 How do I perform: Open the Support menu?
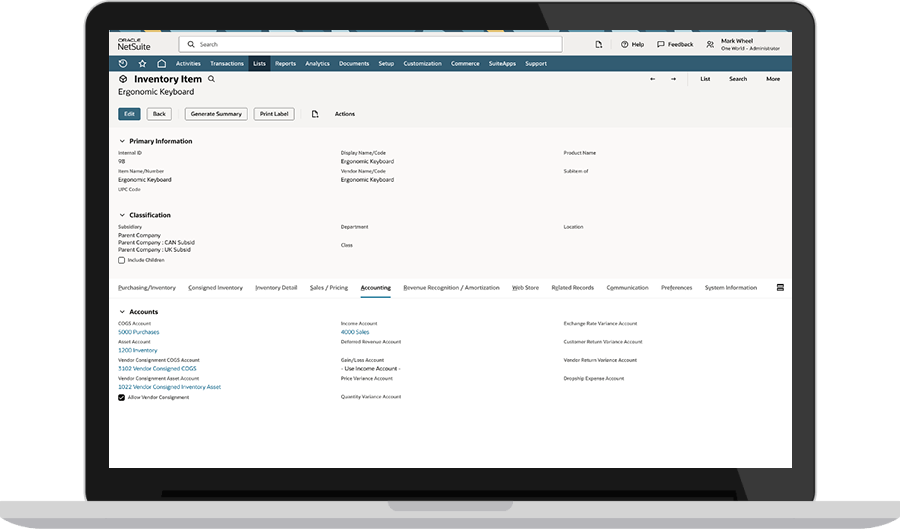536,64
